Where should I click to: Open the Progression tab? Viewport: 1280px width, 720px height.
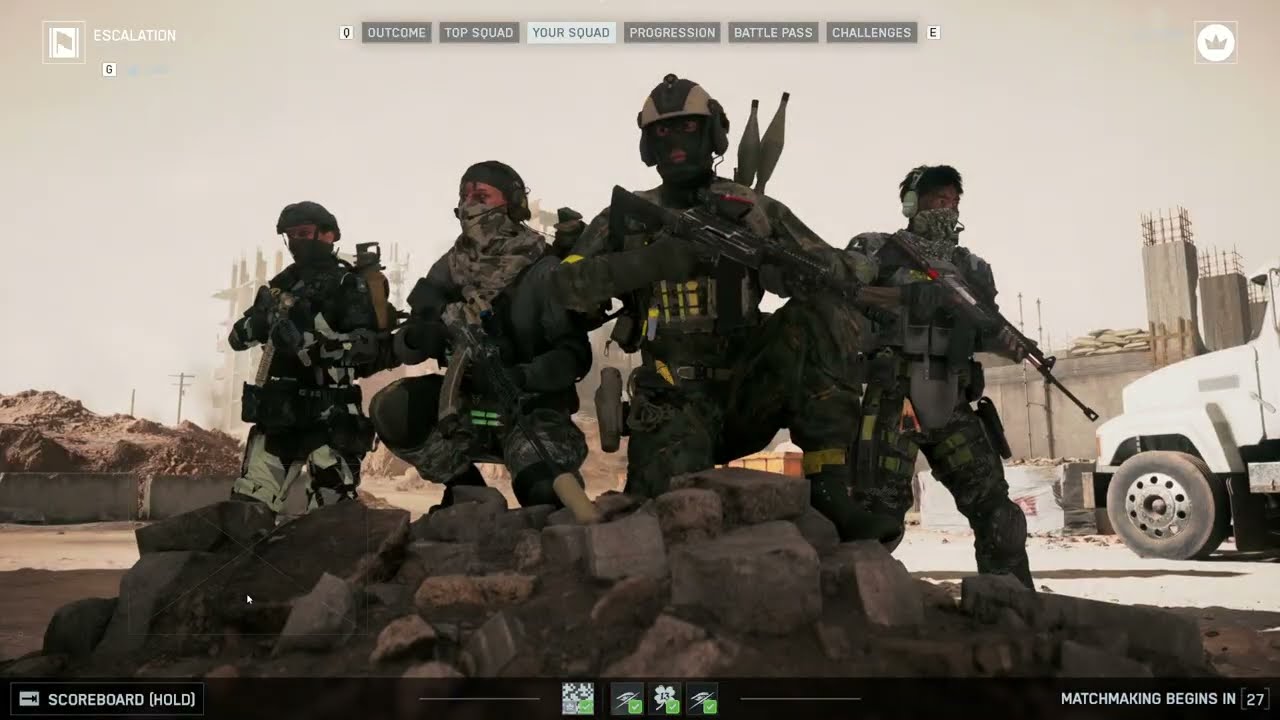point(672,33)
